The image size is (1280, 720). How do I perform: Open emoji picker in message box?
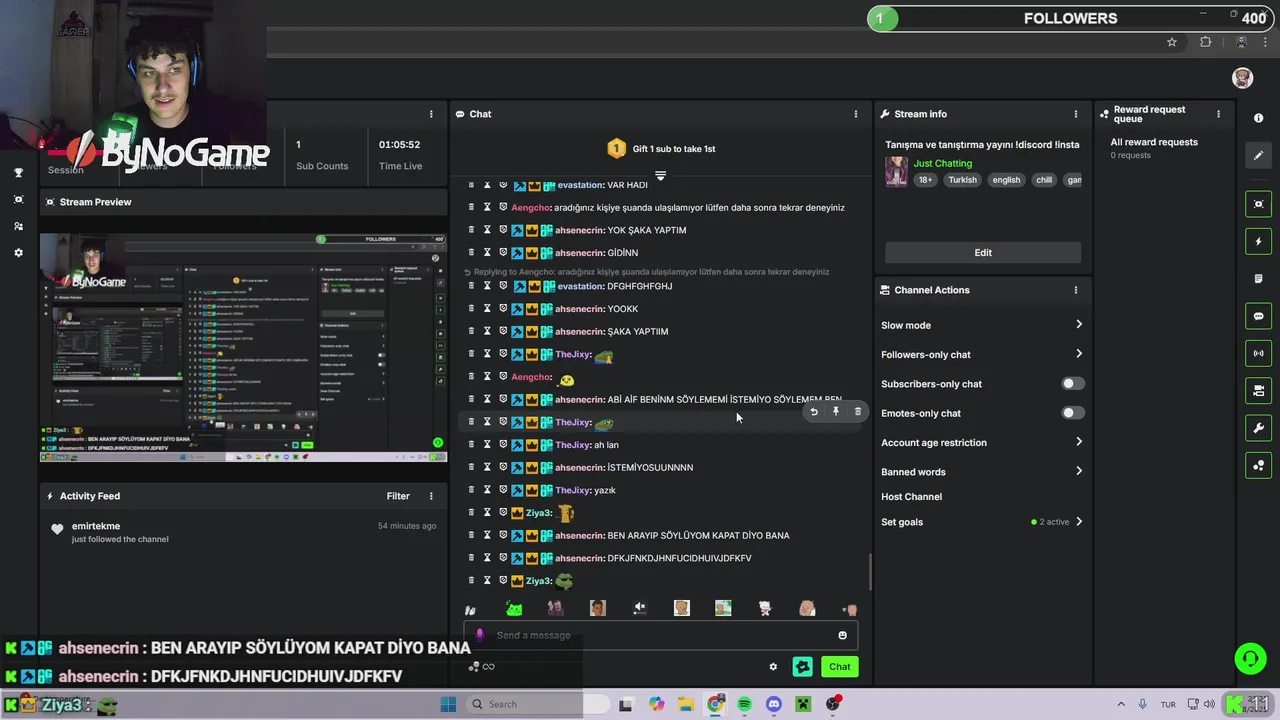(x=842, y=635)
